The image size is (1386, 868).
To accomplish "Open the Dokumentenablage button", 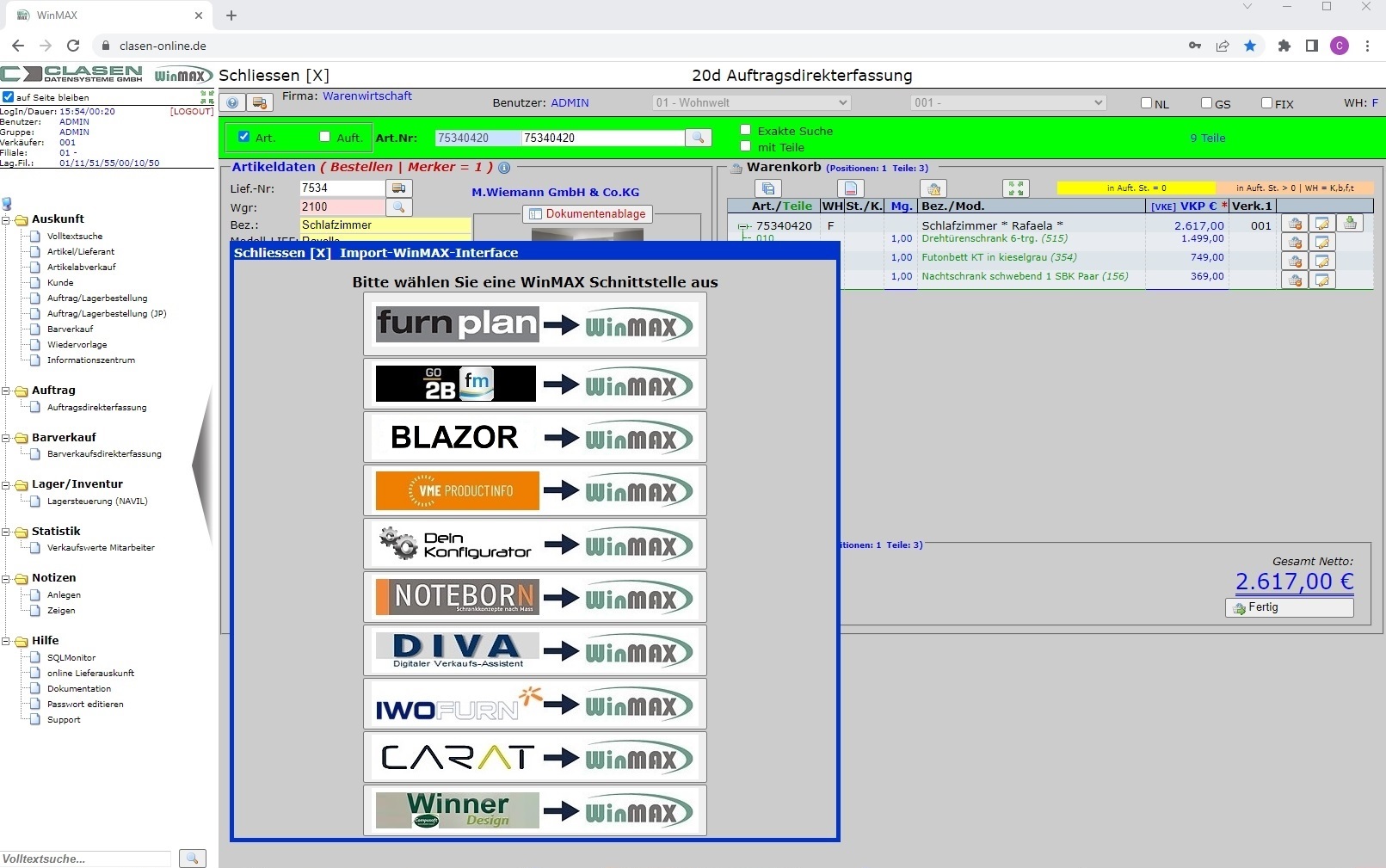I will tap(587, 213).
